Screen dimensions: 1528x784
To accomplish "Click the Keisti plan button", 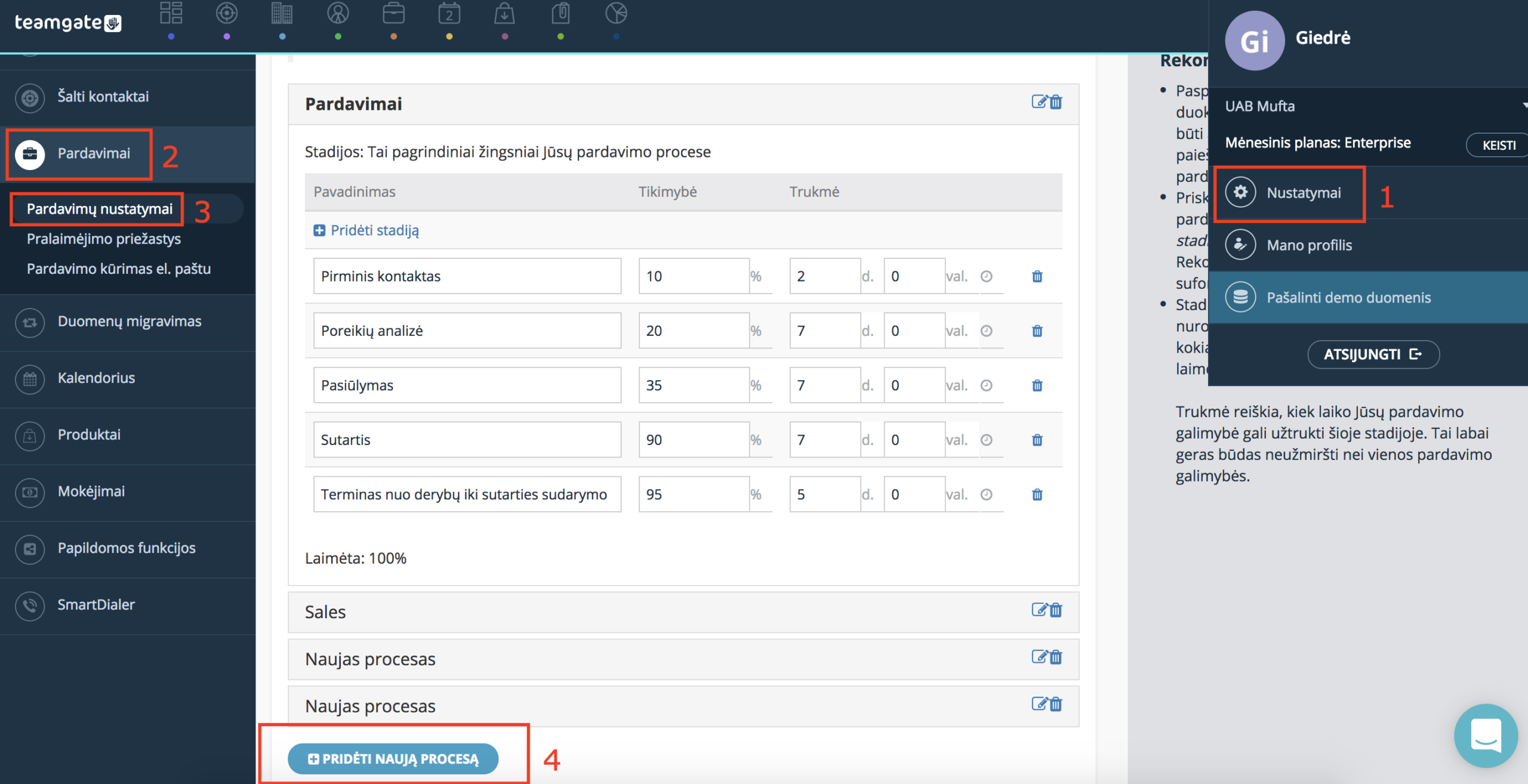I will [x=1498, y=145].
